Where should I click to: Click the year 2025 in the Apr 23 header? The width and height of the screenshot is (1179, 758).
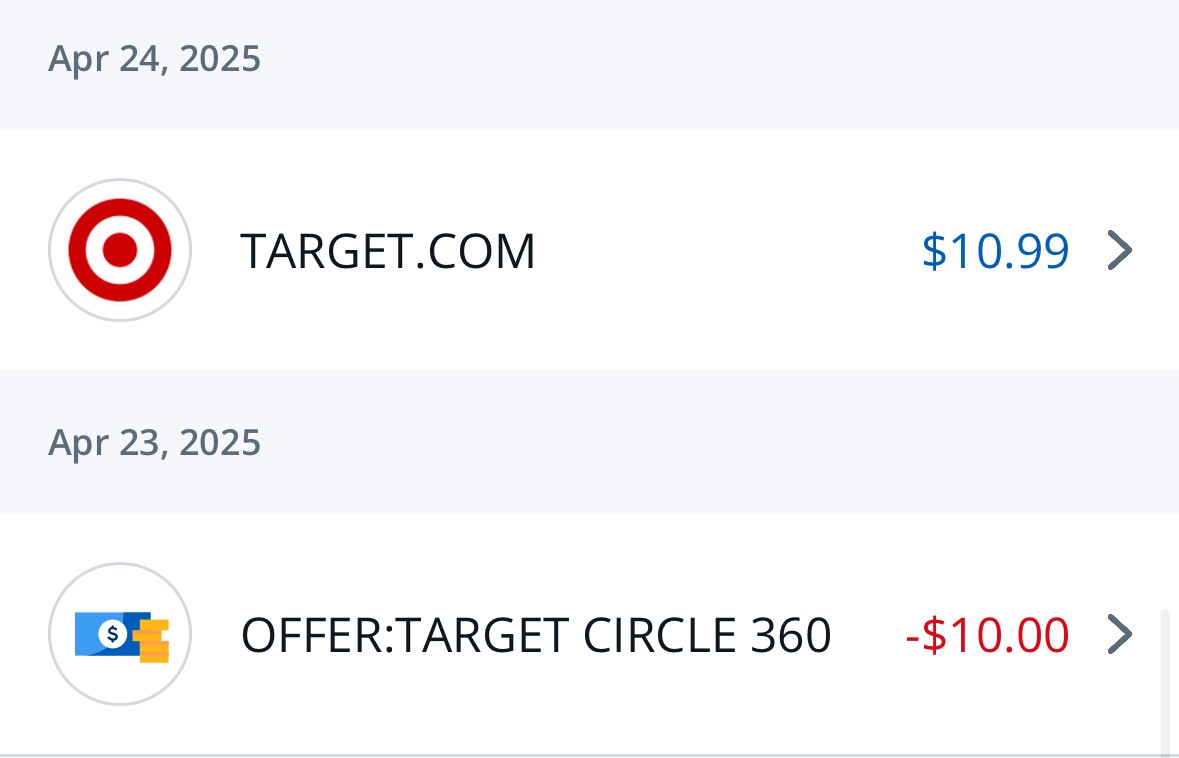tap(220, 442)
